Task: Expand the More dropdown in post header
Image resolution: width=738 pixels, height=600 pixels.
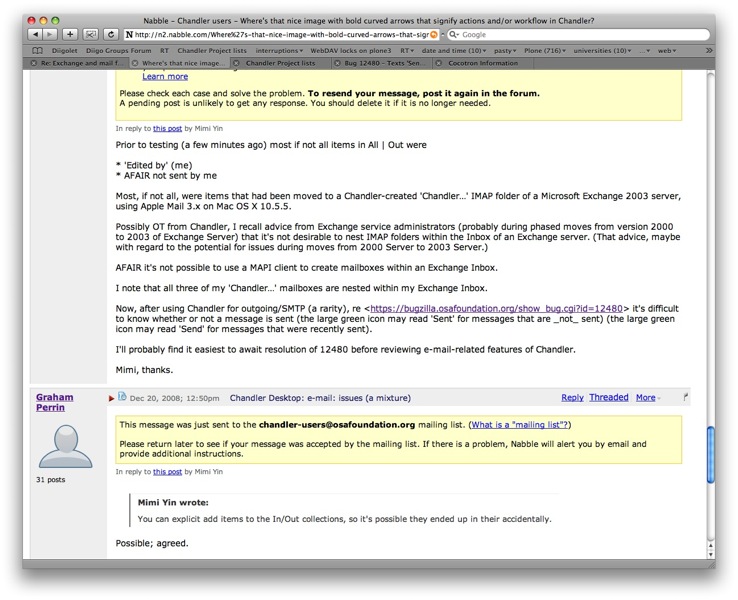Action: pyautogui.click(x=648, y=398)
